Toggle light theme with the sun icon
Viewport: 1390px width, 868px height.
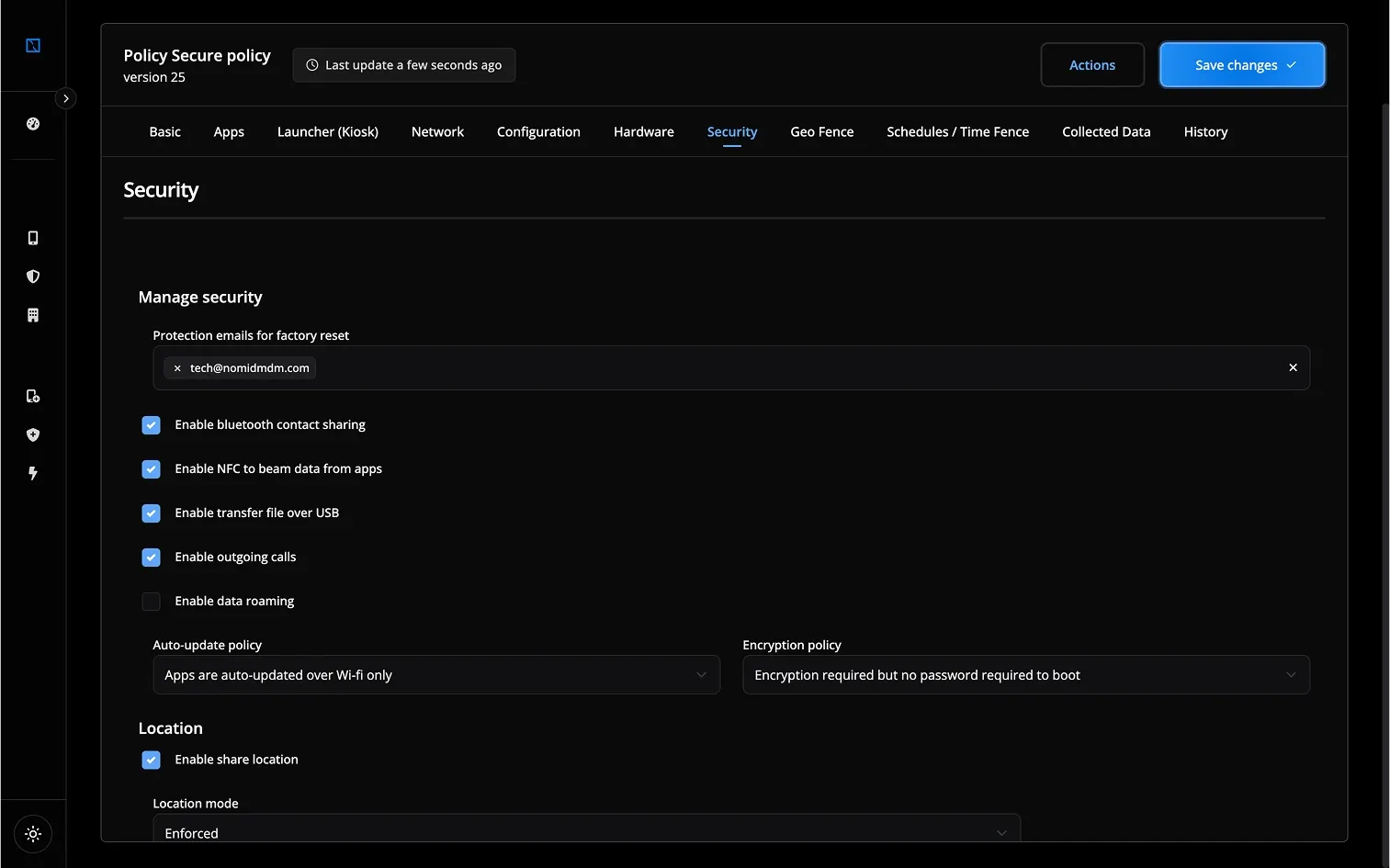pyautogui.click(x=33, y=834)
